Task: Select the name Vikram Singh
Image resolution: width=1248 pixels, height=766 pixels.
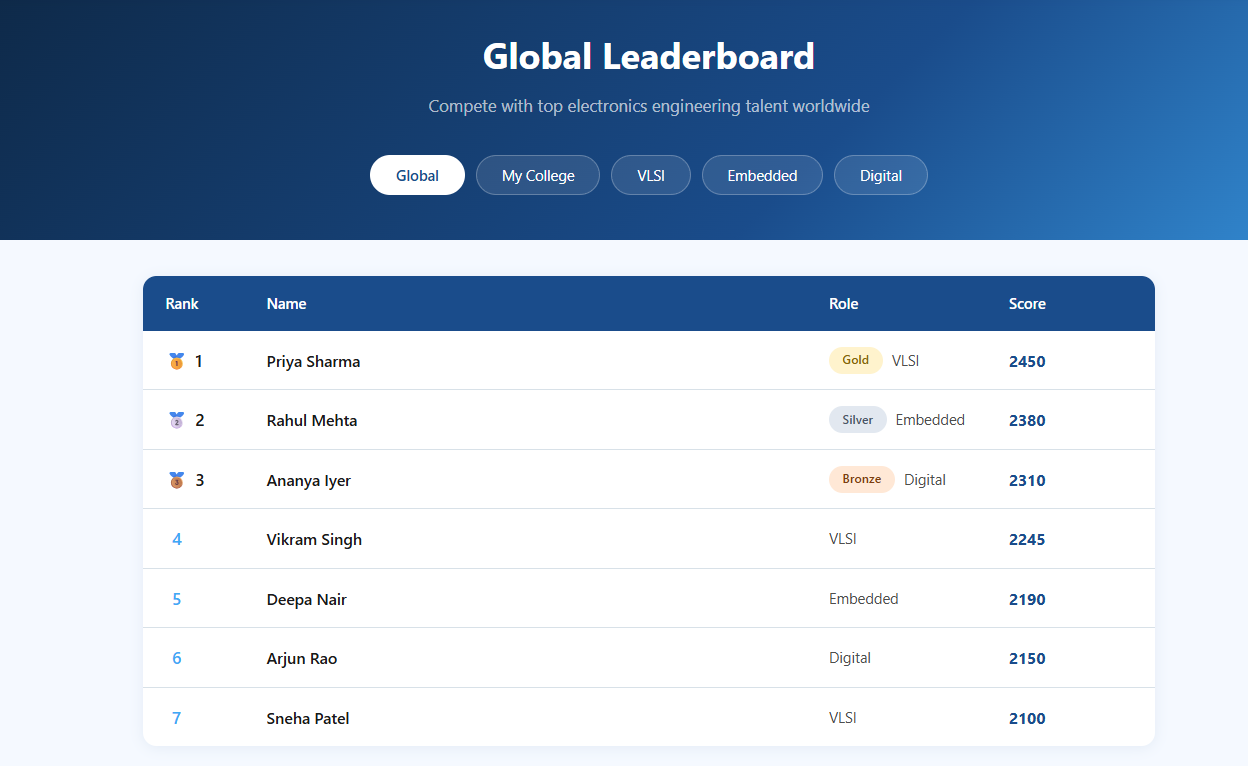Action: pos(314,539)
